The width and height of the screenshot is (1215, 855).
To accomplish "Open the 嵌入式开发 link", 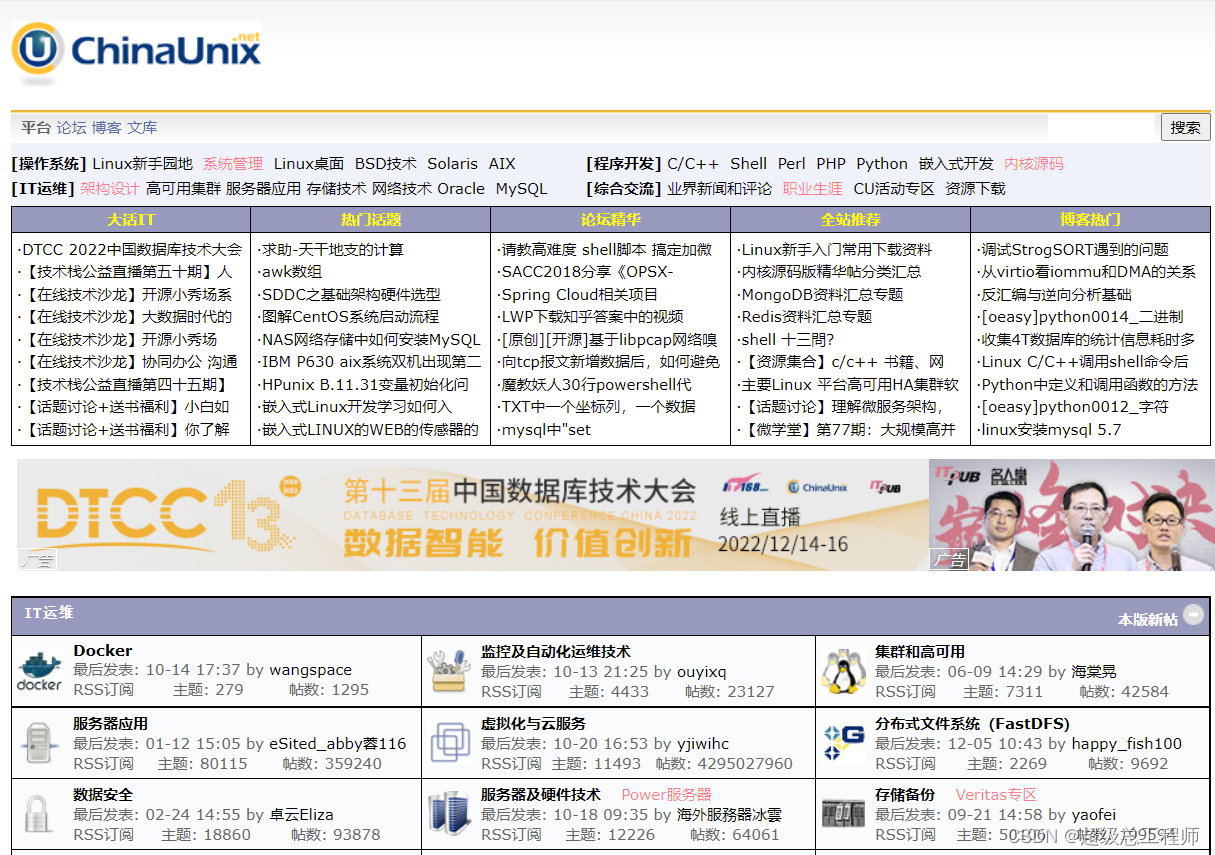I will 956,164.
